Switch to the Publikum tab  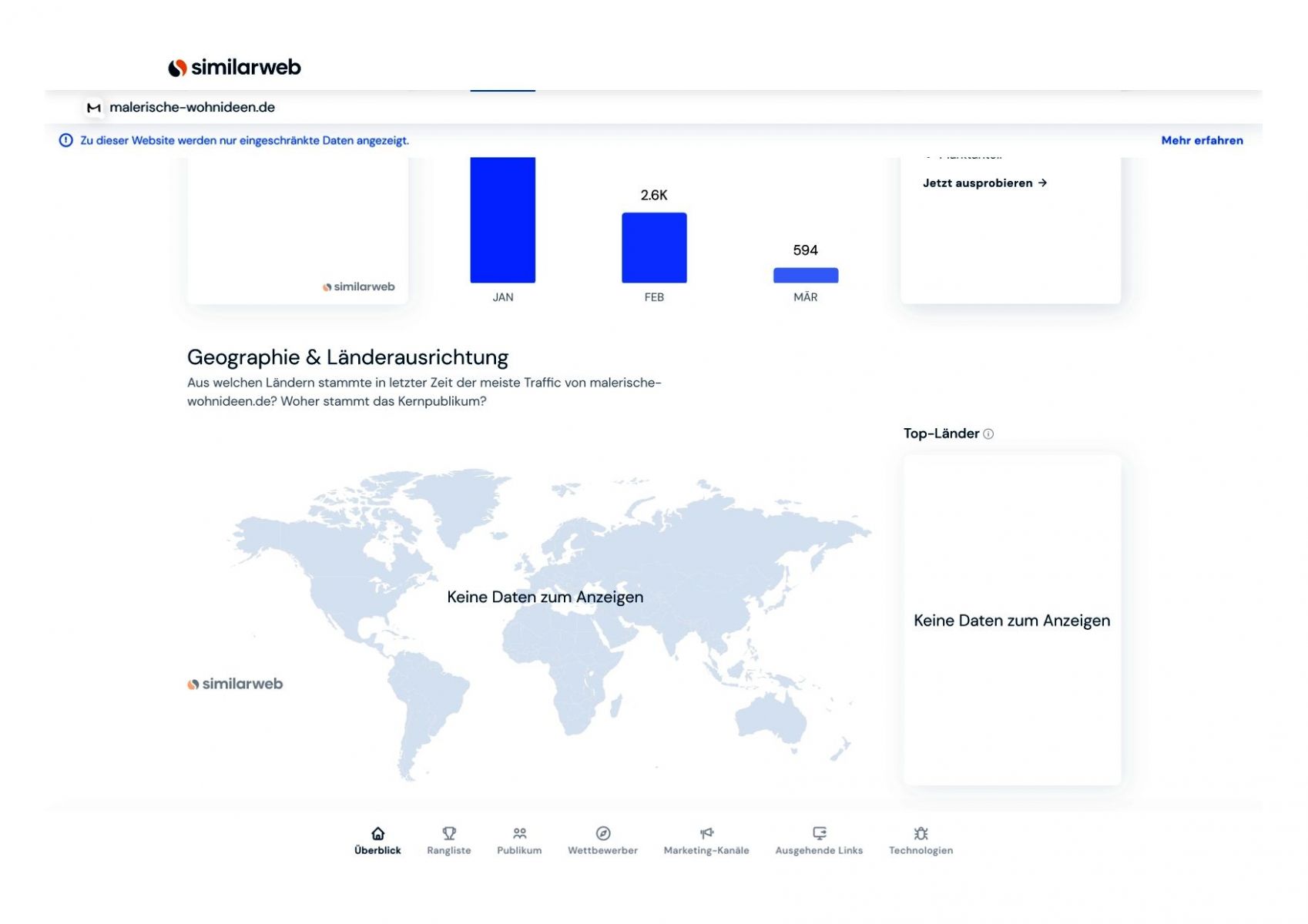tap(519, 841)
